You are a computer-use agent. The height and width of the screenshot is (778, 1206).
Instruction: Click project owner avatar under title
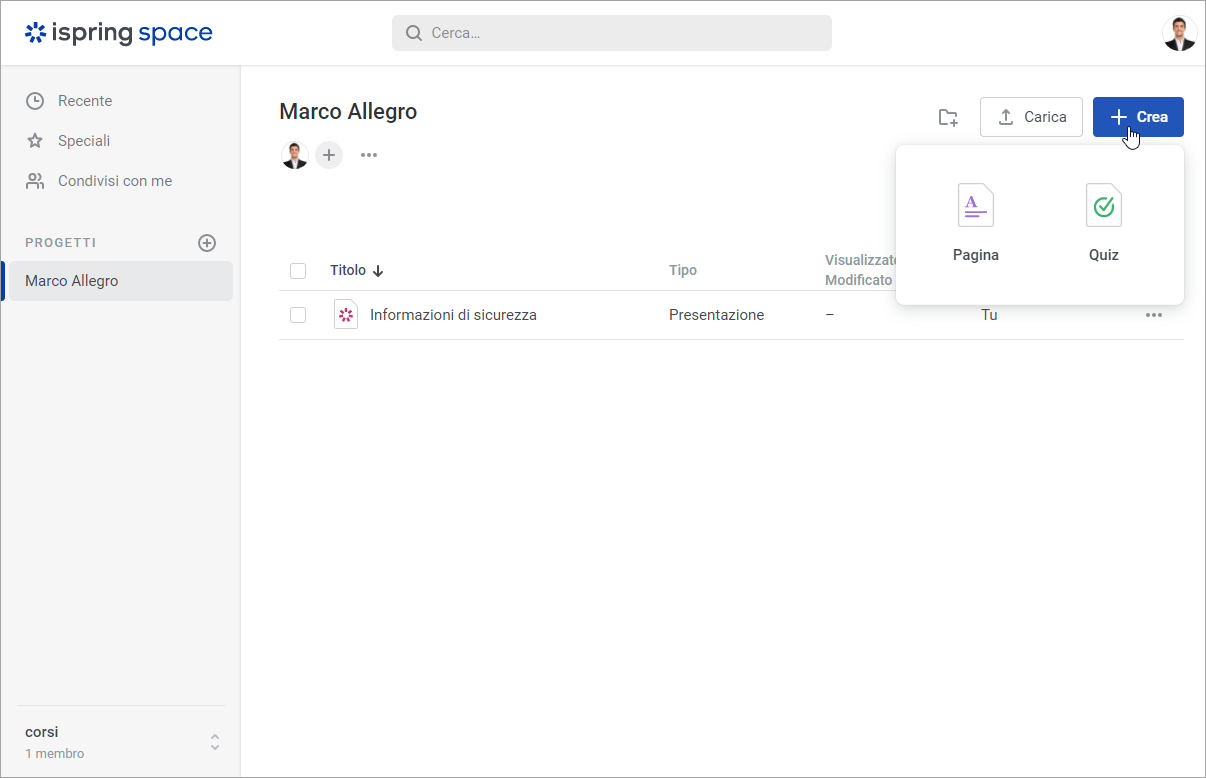[295, 155]
